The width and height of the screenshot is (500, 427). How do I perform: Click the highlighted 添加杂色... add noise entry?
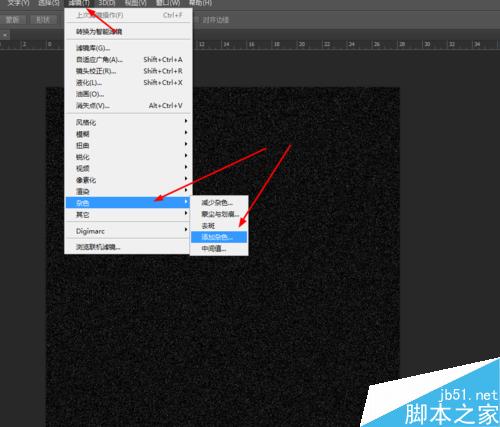(x=219, y=237)
